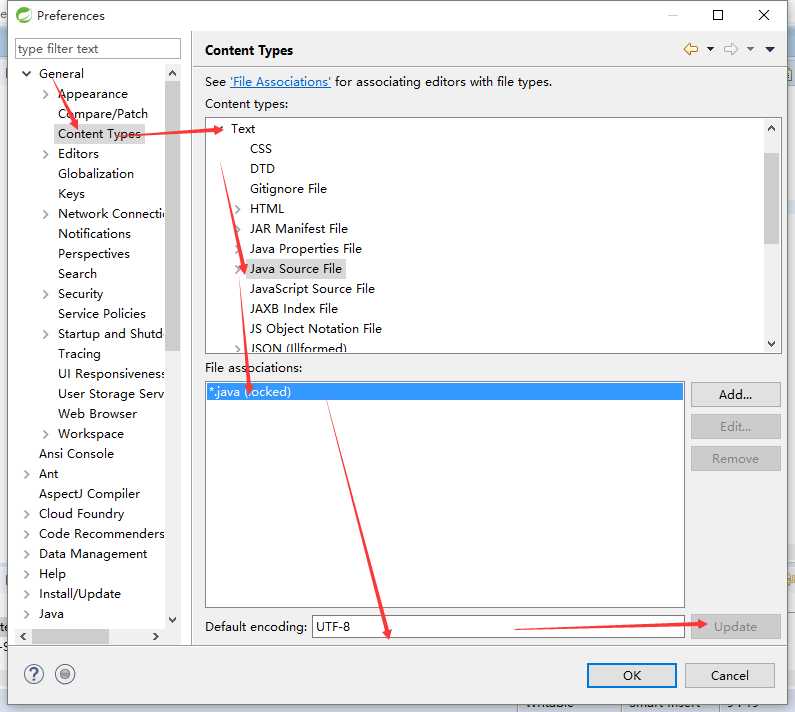Expand the Editors node
Viewport: 795px width, 712px height.
[x=46, y=154]
